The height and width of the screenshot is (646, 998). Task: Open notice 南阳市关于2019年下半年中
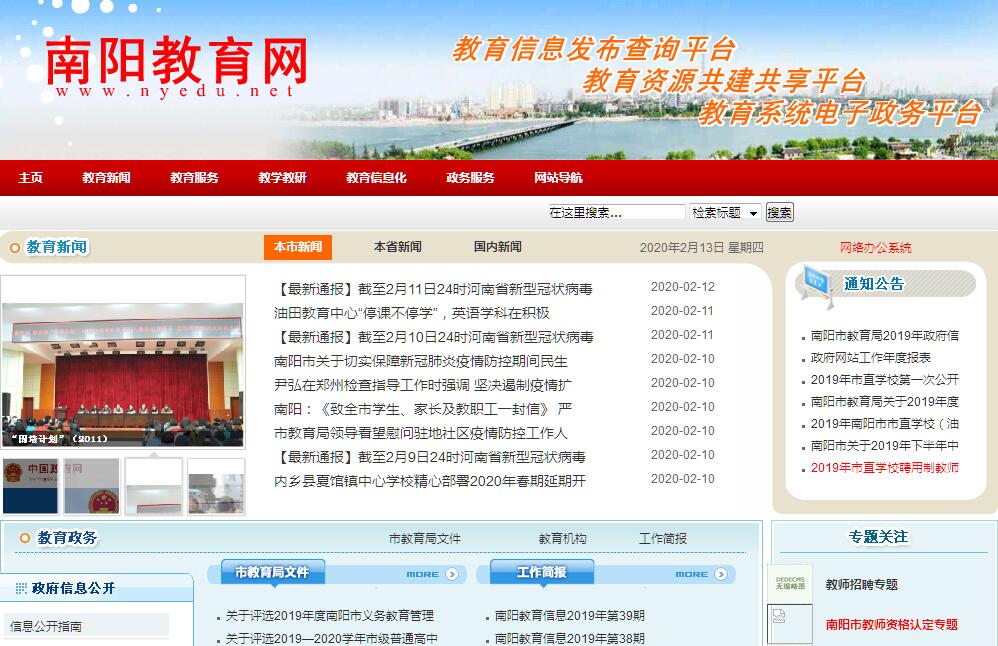coord(885,446)
